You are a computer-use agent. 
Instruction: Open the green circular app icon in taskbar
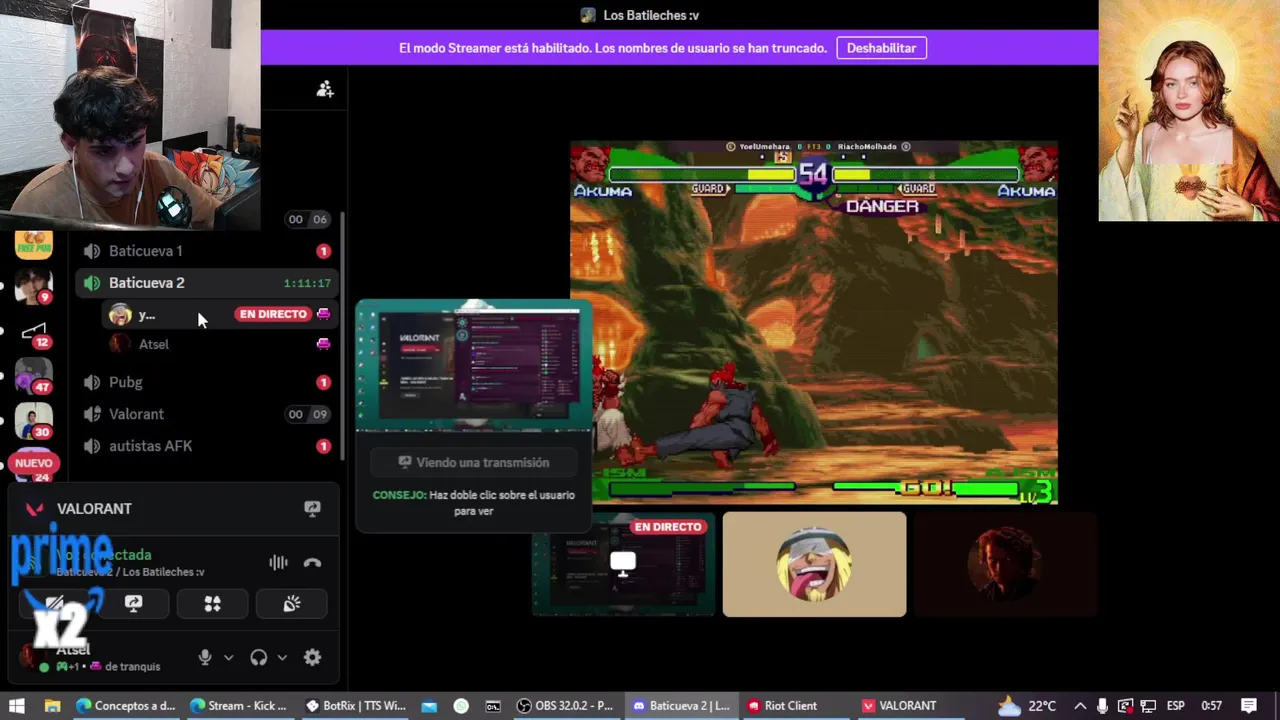pos(461,706)
